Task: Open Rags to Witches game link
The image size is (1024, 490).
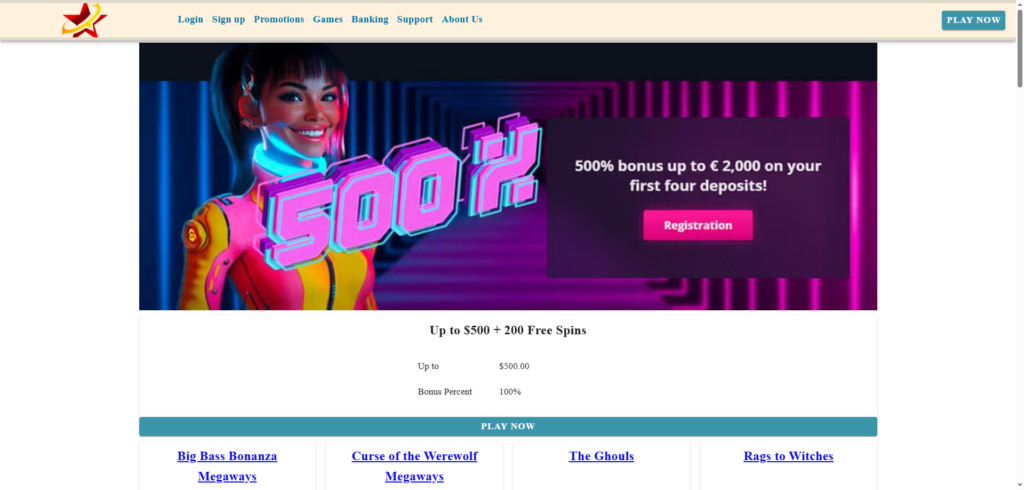Action: coord(788,456)
